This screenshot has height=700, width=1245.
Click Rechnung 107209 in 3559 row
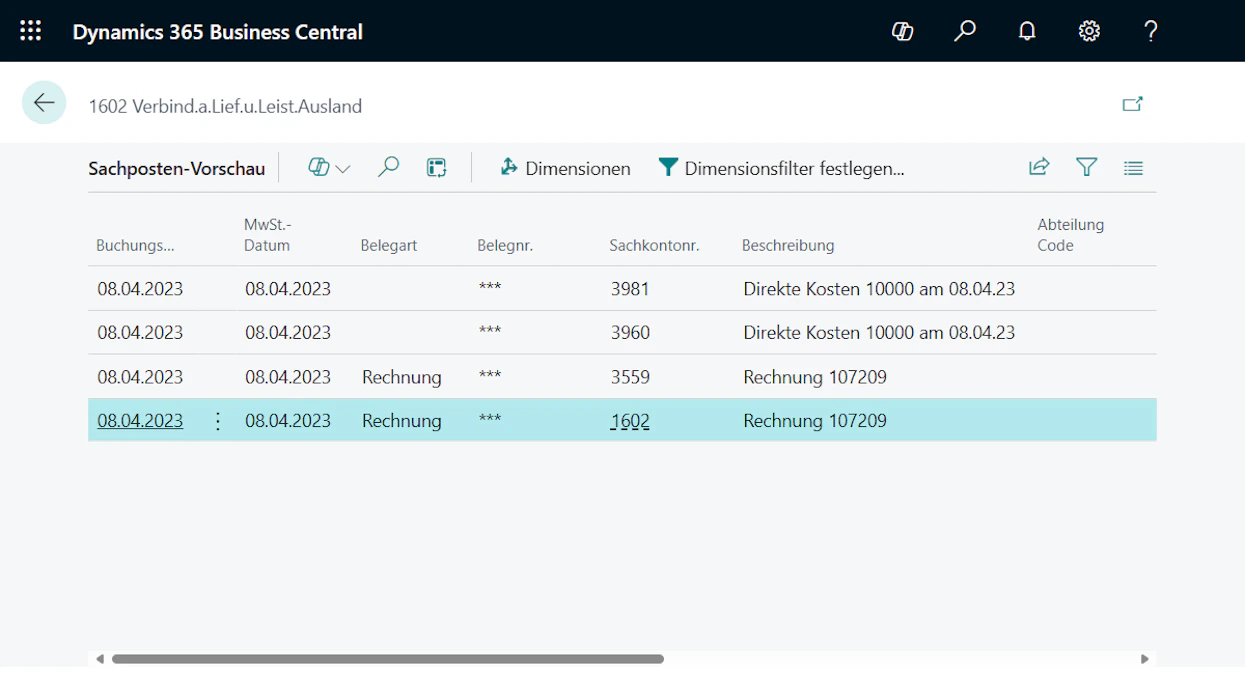[x=815, y=376]
